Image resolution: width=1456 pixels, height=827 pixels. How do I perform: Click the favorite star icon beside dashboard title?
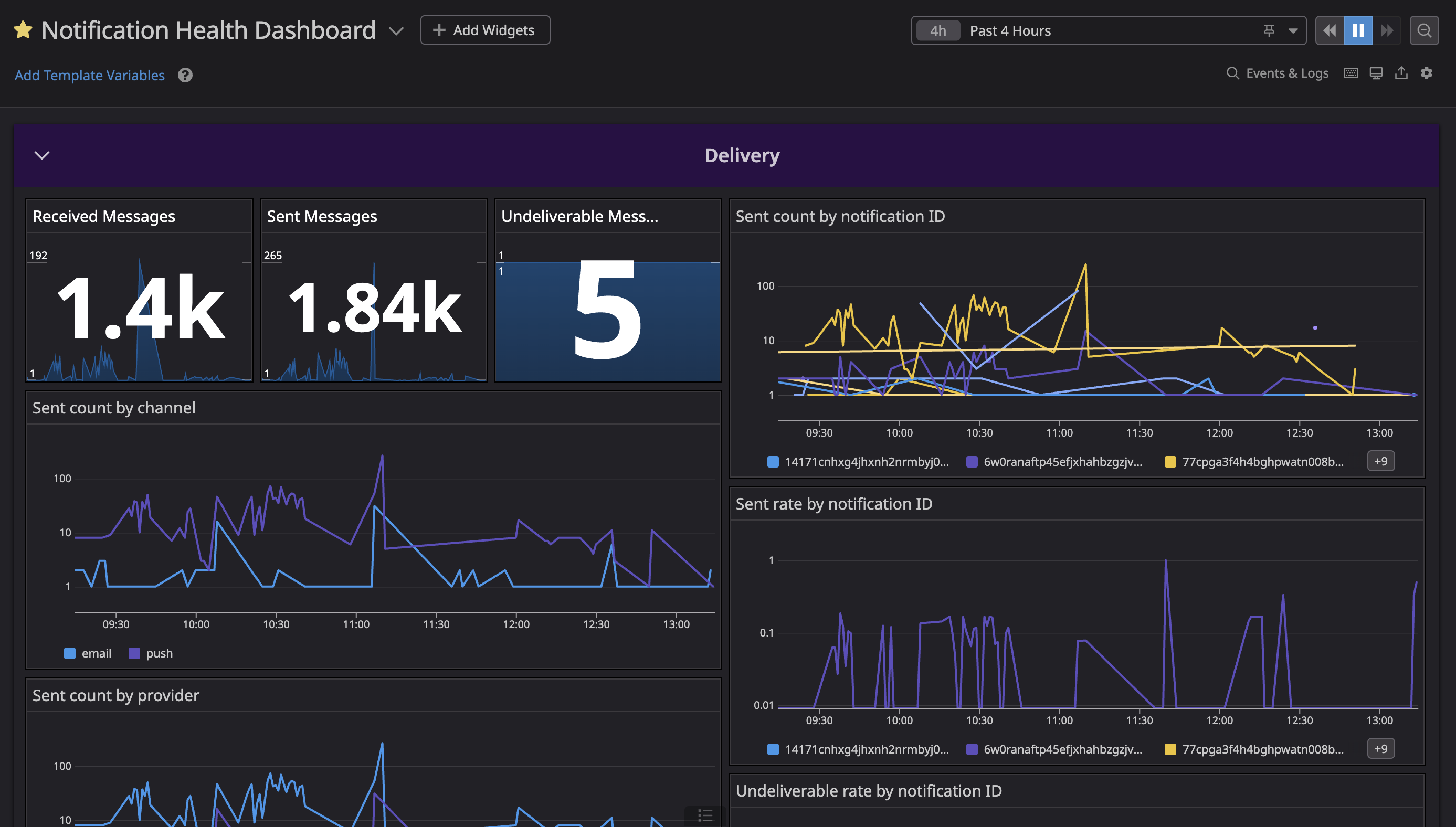point(23,30)
